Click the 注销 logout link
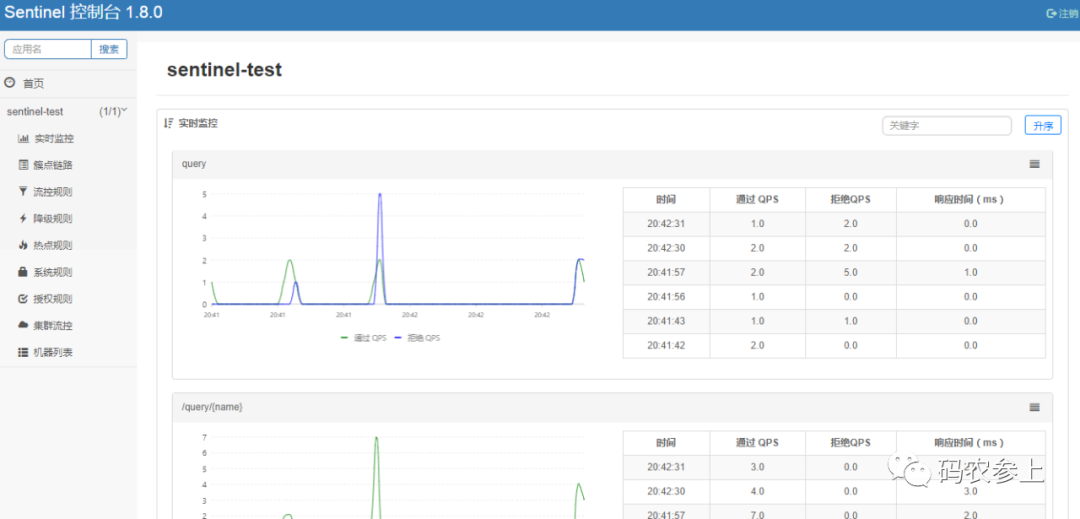 point(1068,13)
